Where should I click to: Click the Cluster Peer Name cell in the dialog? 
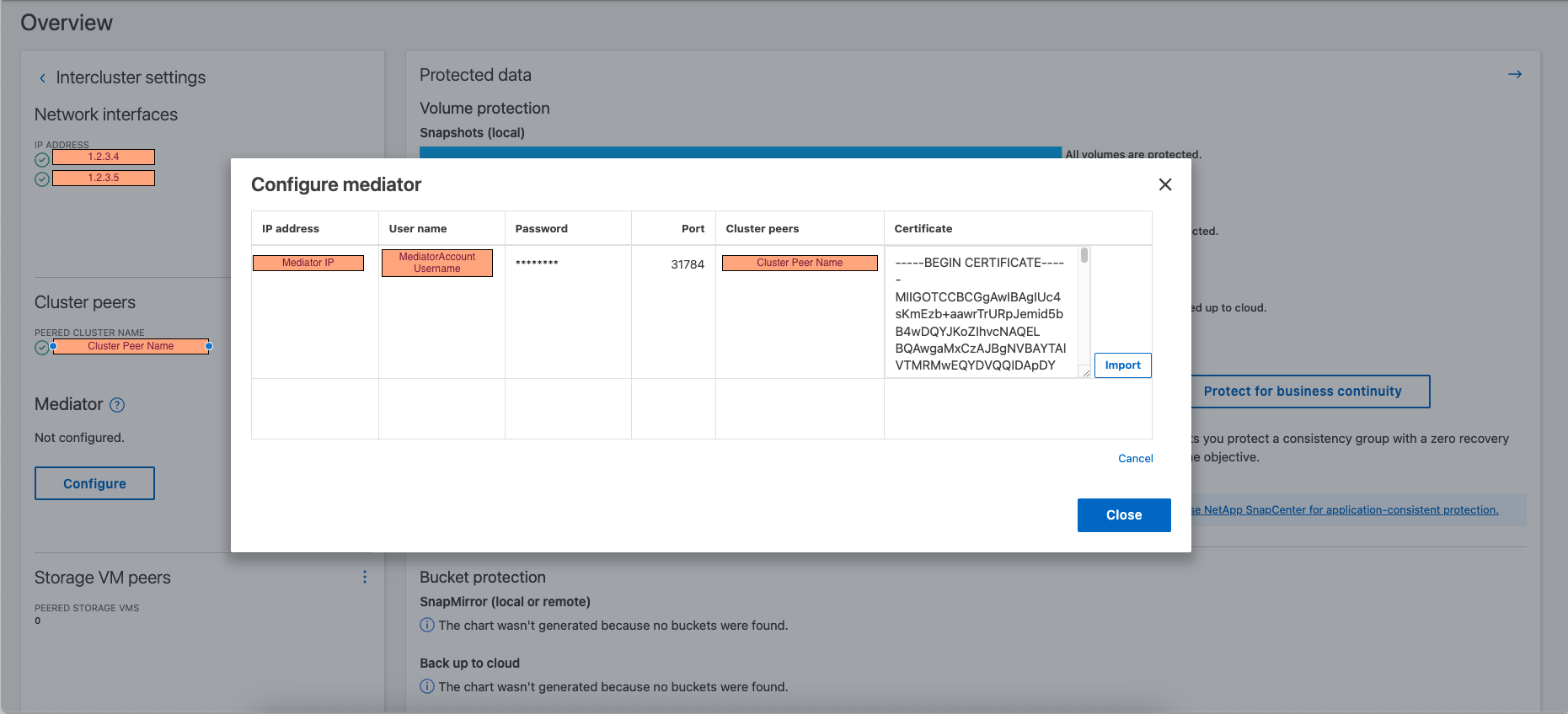800,263
